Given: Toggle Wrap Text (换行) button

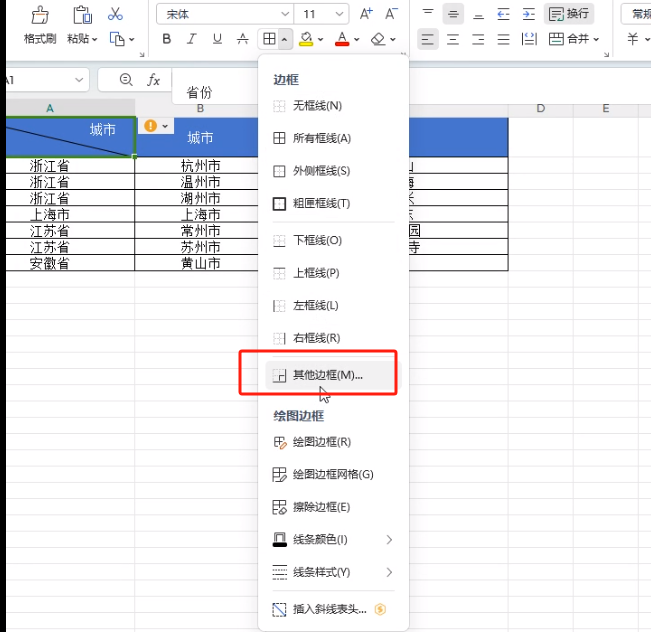Looking at the screenshot, I should tap(569, 14).
